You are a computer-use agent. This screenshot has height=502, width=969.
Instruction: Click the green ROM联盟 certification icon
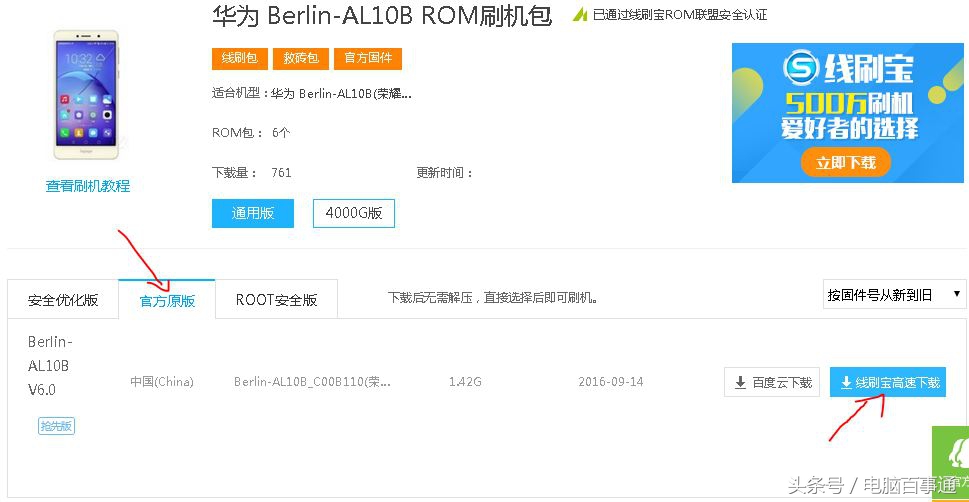[580, 15]
